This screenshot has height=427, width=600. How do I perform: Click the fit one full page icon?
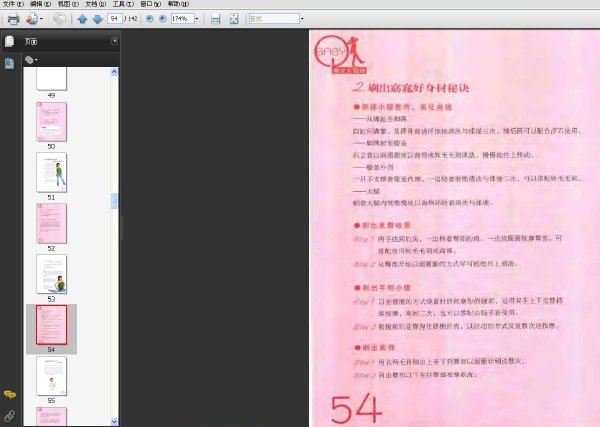coord(234,19)
